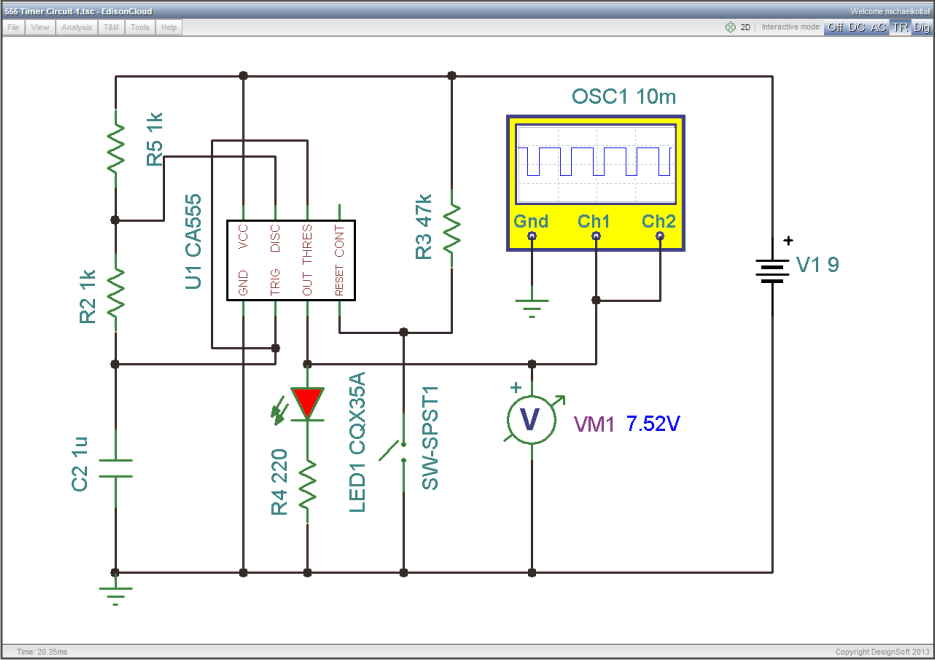Screen dimensions: 935x660
Task: Open the T&M menu
Action: (111, 27)
